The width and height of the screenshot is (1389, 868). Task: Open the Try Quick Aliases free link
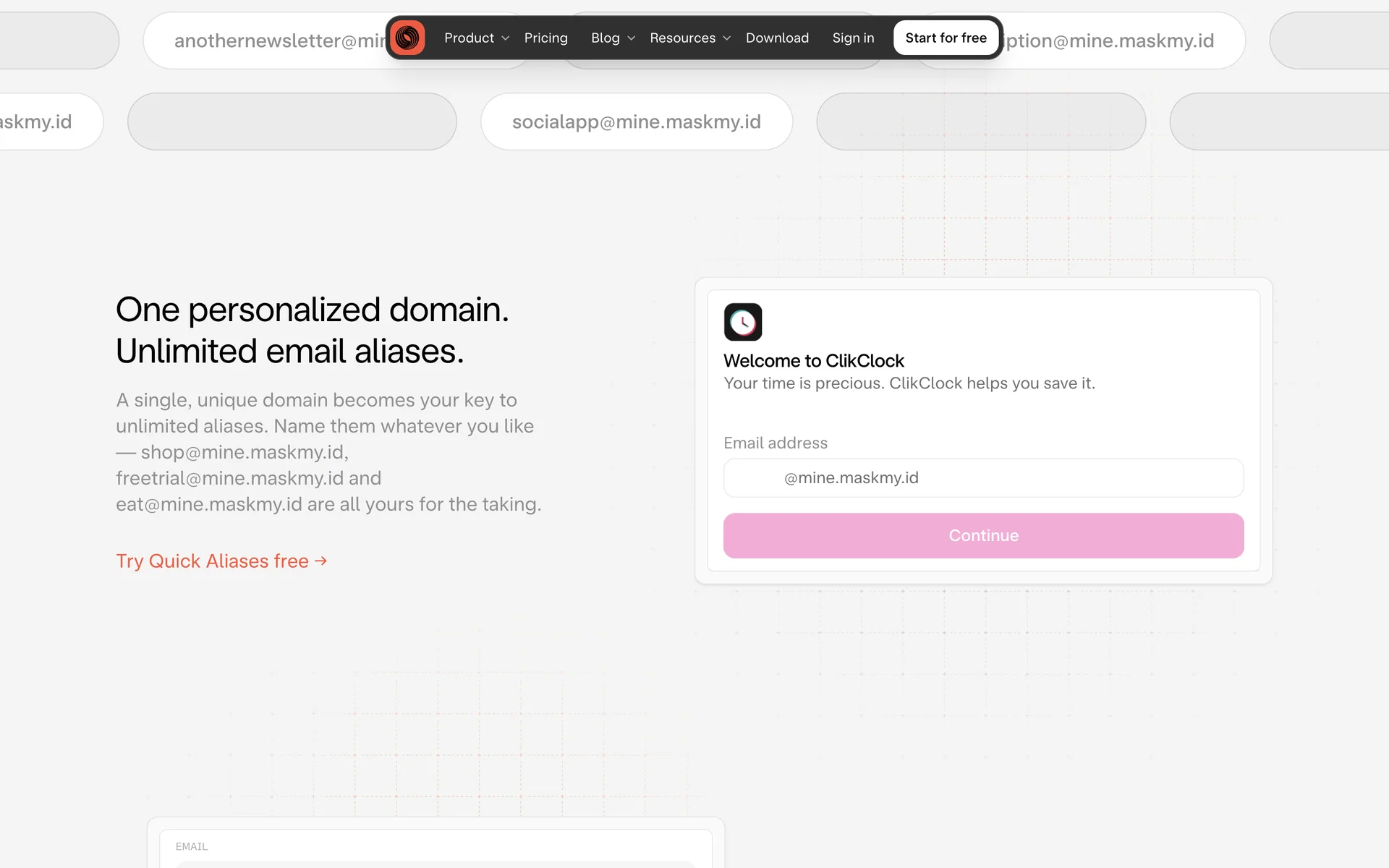tap(212, 561)
